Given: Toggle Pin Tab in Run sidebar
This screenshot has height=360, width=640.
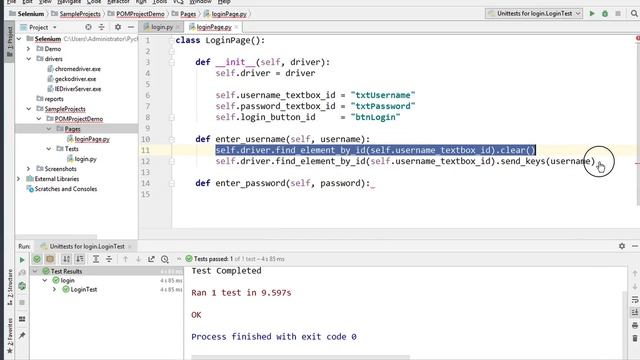Looking at the screenshot, I should [x=22, y=336].
